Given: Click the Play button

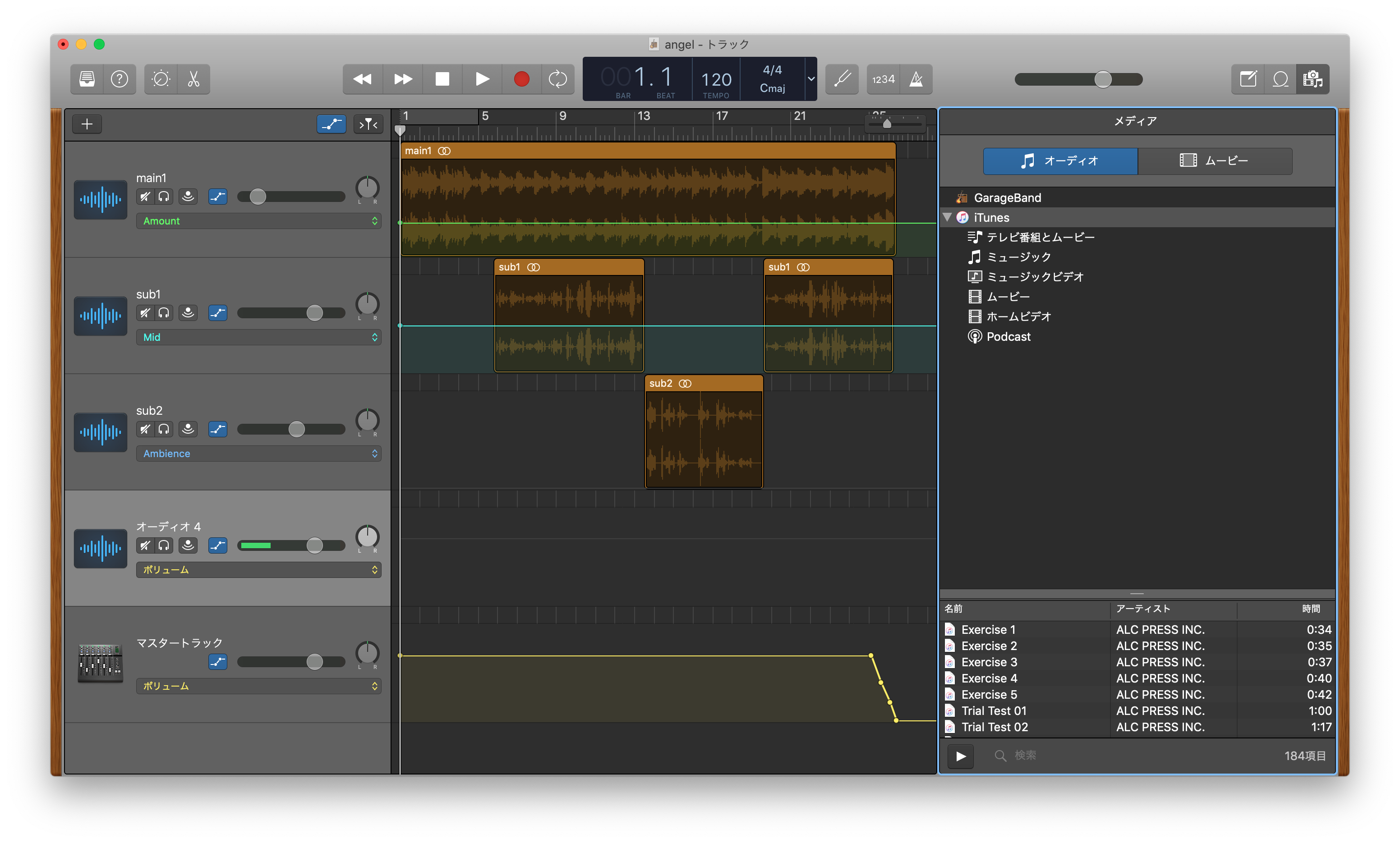Looking at the screenshot, I should 482,79.
